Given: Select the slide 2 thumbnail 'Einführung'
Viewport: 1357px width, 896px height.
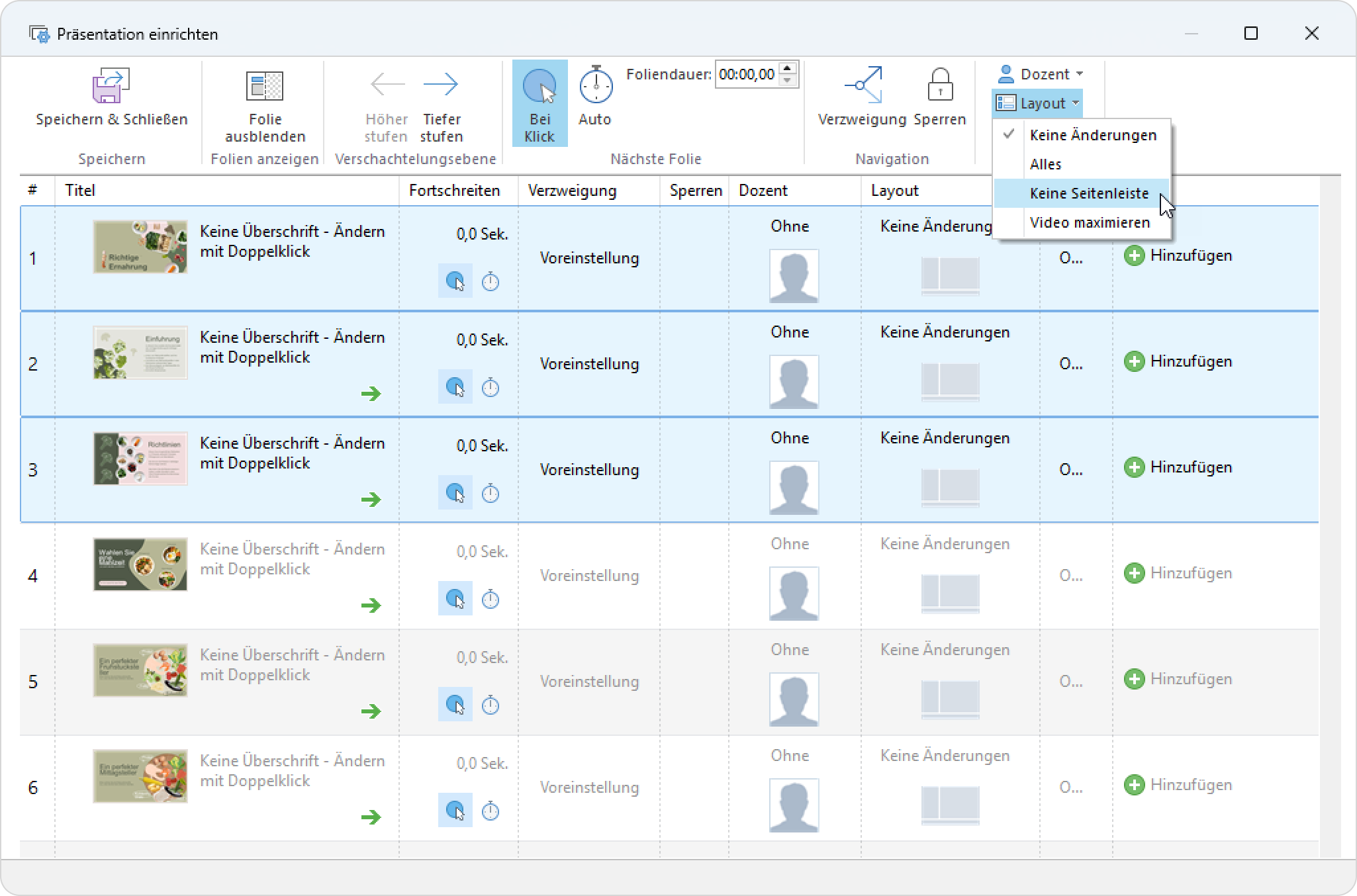Looking at the screenshot, I should 140,353.
